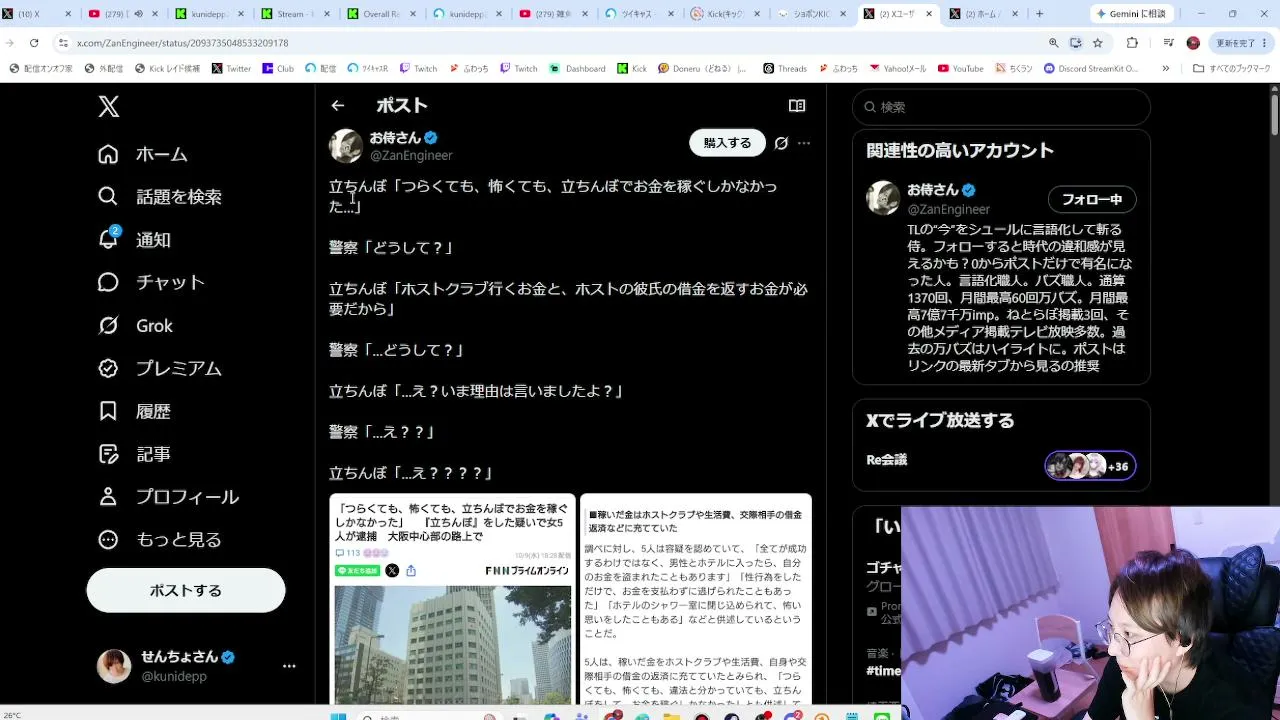Image resolution: width=1280 pixels, height=720 pixels.
Task: Open the FNN article screenshot image in the post
Action: click(x=453, y=598)
